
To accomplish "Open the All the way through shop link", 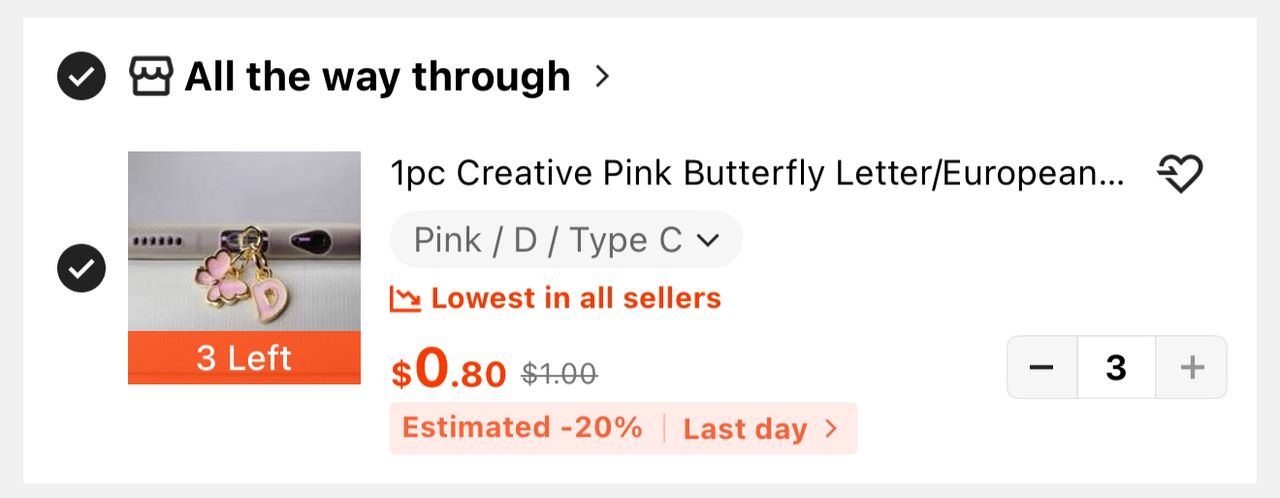I will tap(377, 76).
